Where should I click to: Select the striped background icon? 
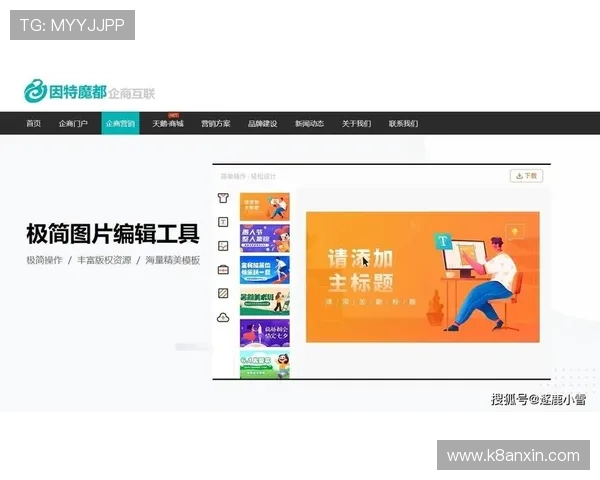(x=223, y=293)
